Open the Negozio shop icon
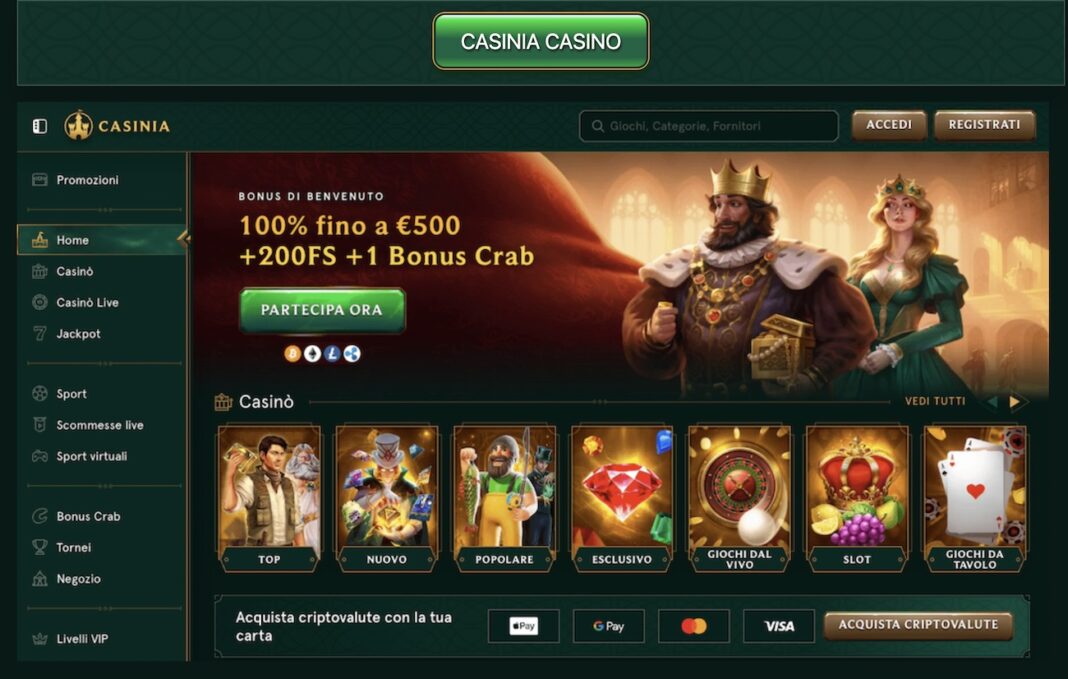1068x679 pixels. click(x=40, y=578)
